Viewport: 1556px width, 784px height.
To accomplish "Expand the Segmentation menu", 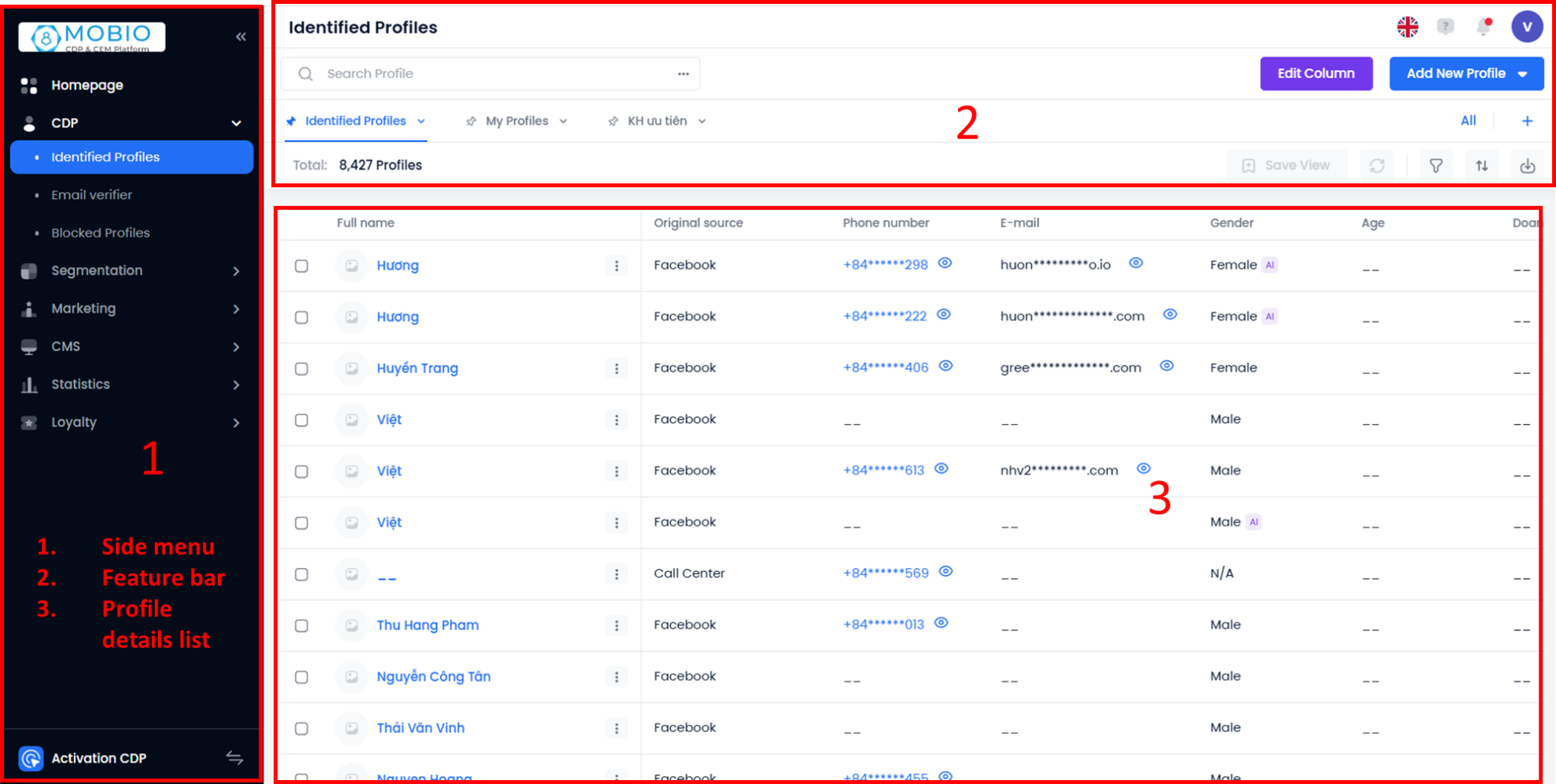I will 130,270.
